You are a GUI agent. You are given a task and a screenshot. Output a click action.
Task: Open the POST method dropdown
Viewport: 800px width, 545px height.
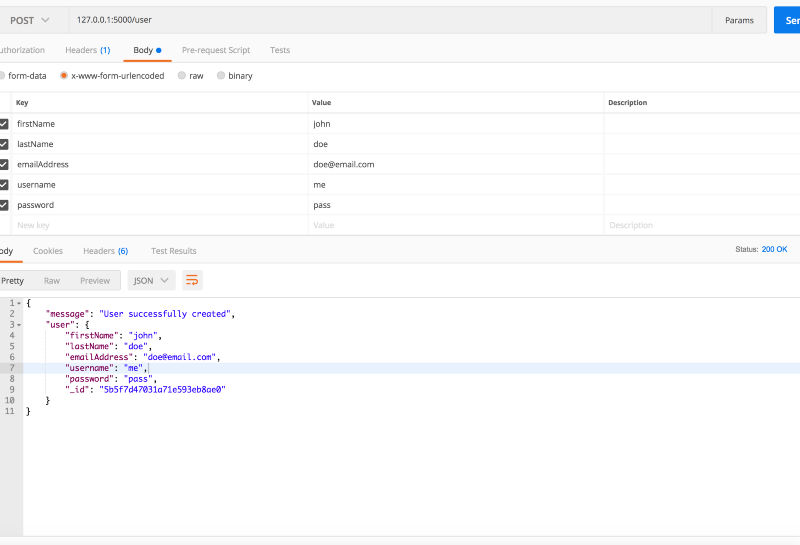coord(30,20)
